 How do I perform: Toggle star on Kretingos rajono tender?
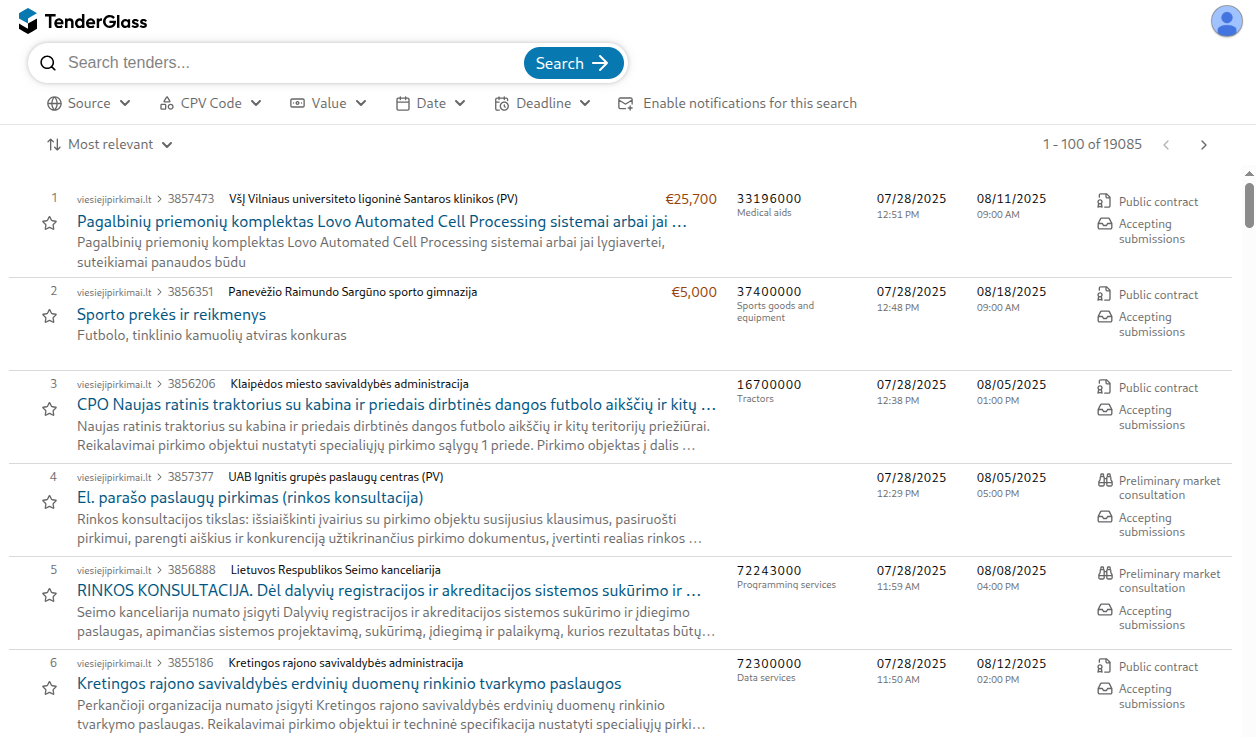[50, 688]
